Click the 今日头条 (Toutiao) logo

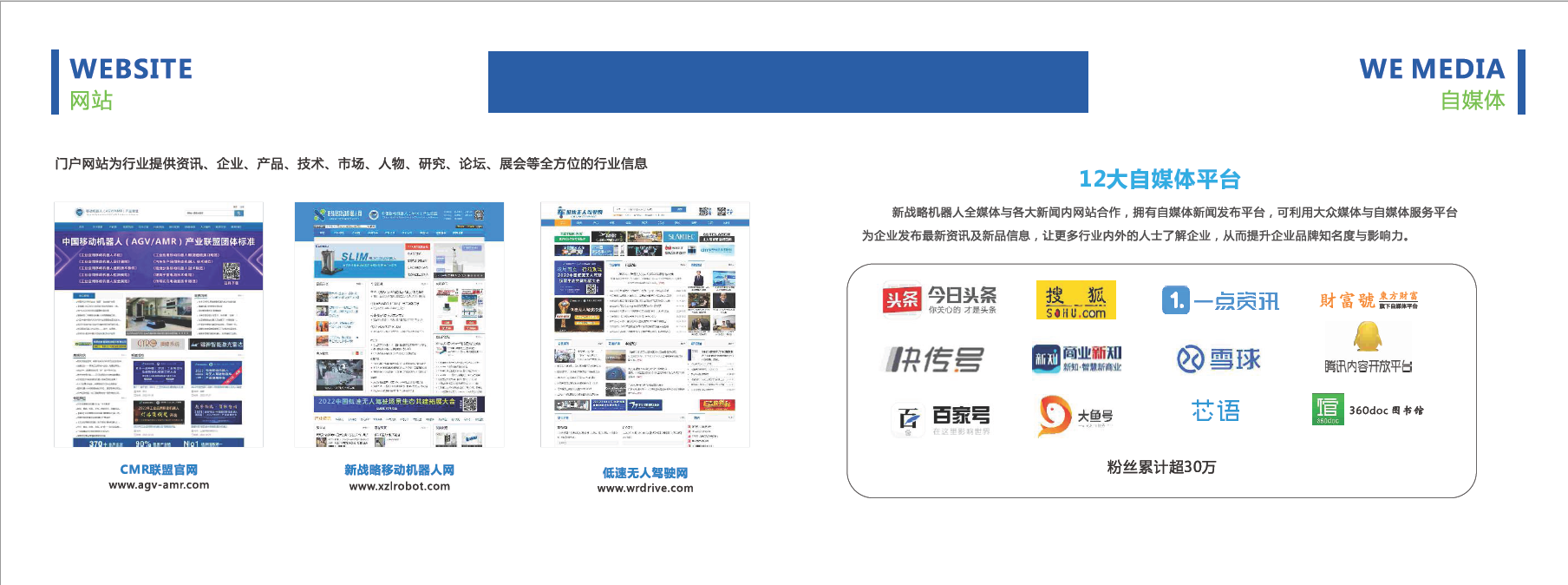pyautogui.click(x=939, y=299)
